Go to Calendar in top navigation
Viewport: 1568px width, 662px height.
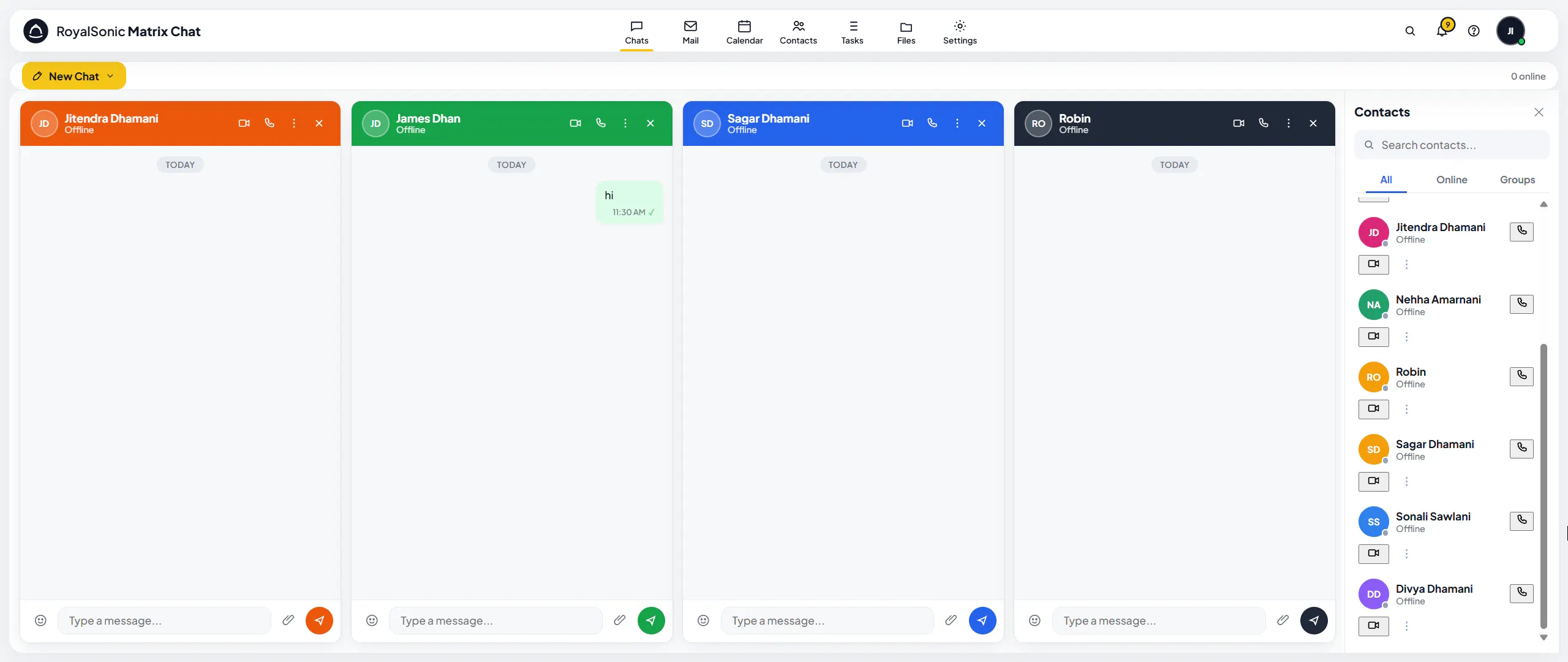click(x=744, y=32)
